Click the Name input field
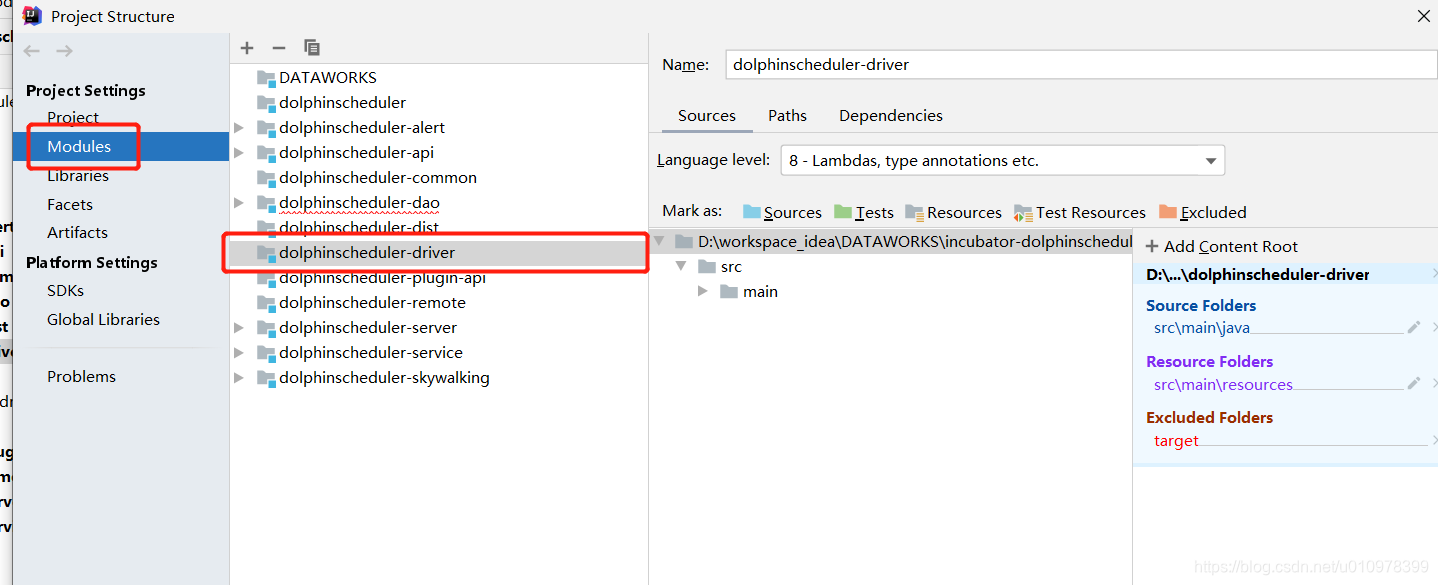 [1080, 64]
